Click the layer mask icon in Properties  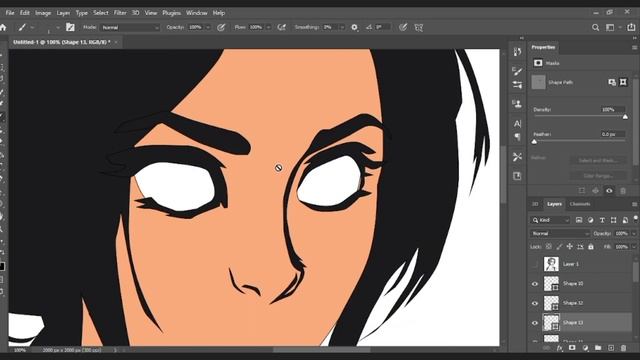click(611, 82)
